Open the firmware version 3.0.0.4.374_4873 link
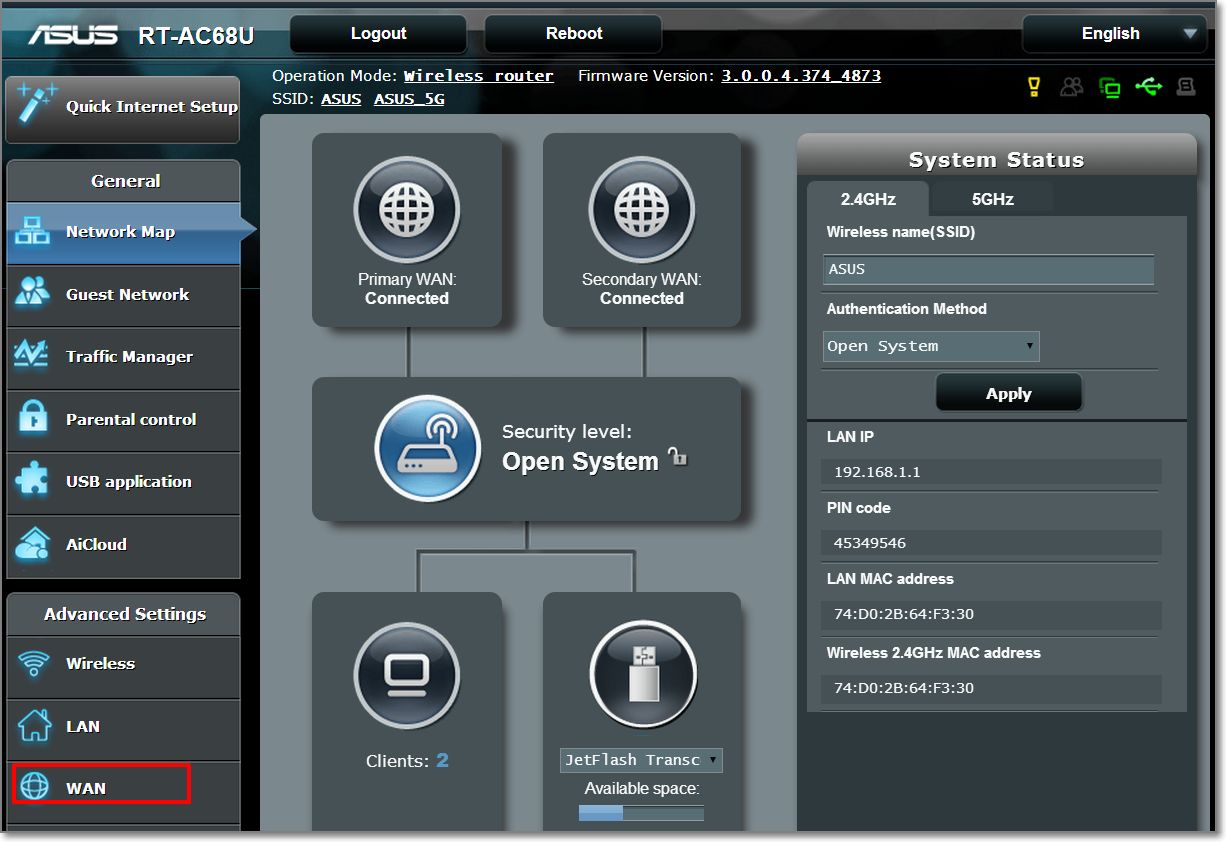 point(801,76)
